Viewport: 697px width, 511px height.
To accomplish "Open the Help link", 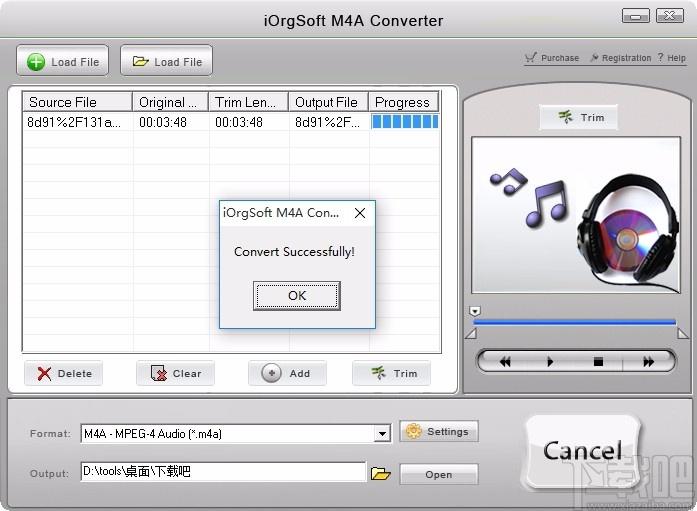I will coord(672,58).
